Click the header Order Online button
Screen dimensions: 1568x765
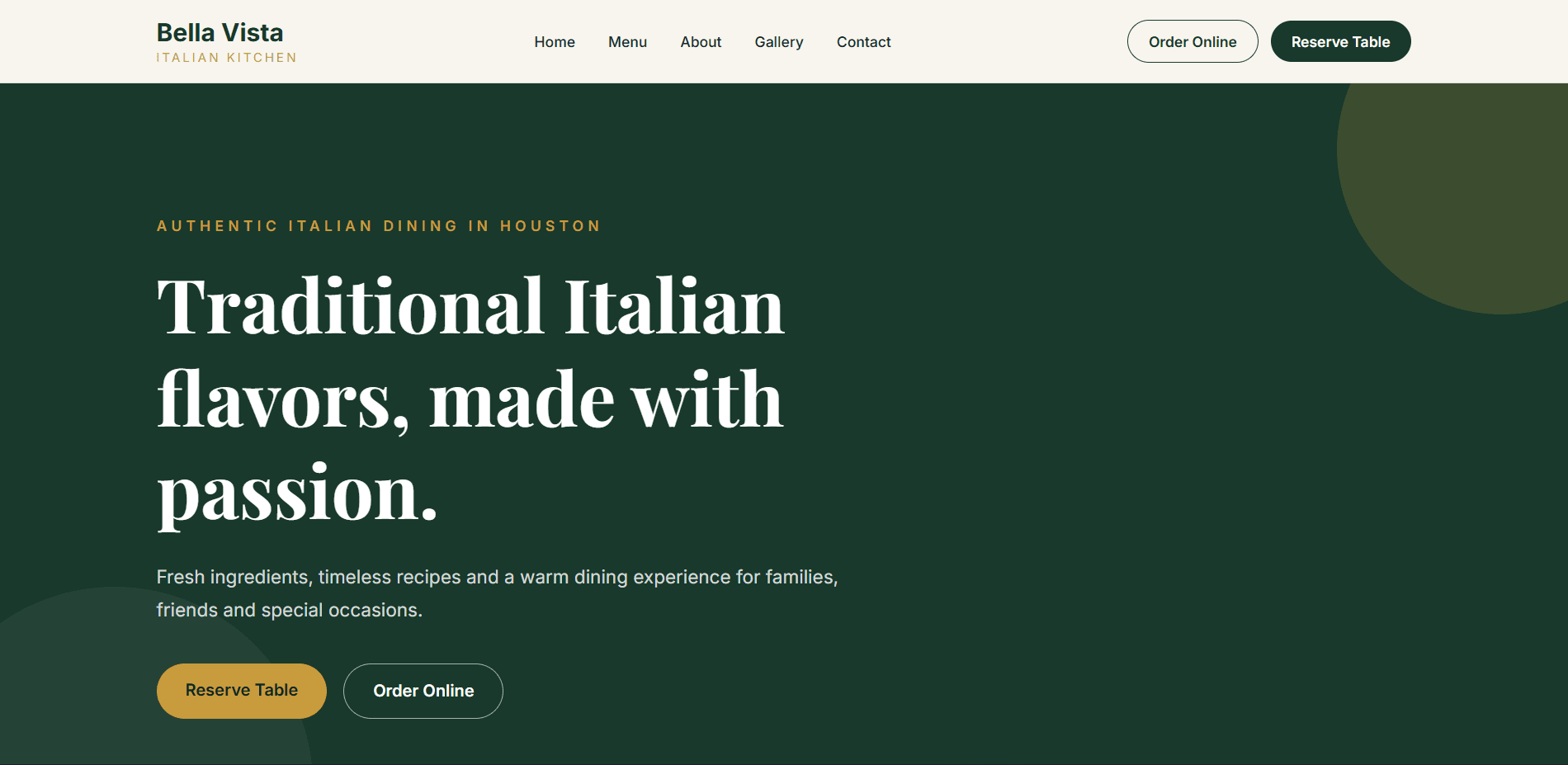tap(1193, 41)
